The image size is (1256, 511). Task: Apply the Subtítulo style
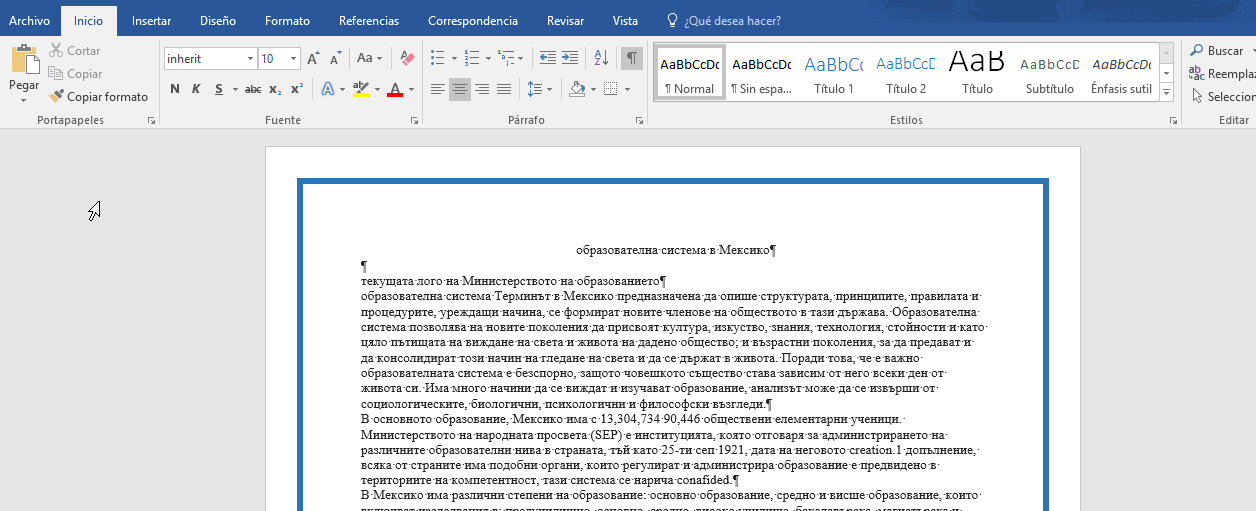pyautogui.click(x=1050, y=72)
